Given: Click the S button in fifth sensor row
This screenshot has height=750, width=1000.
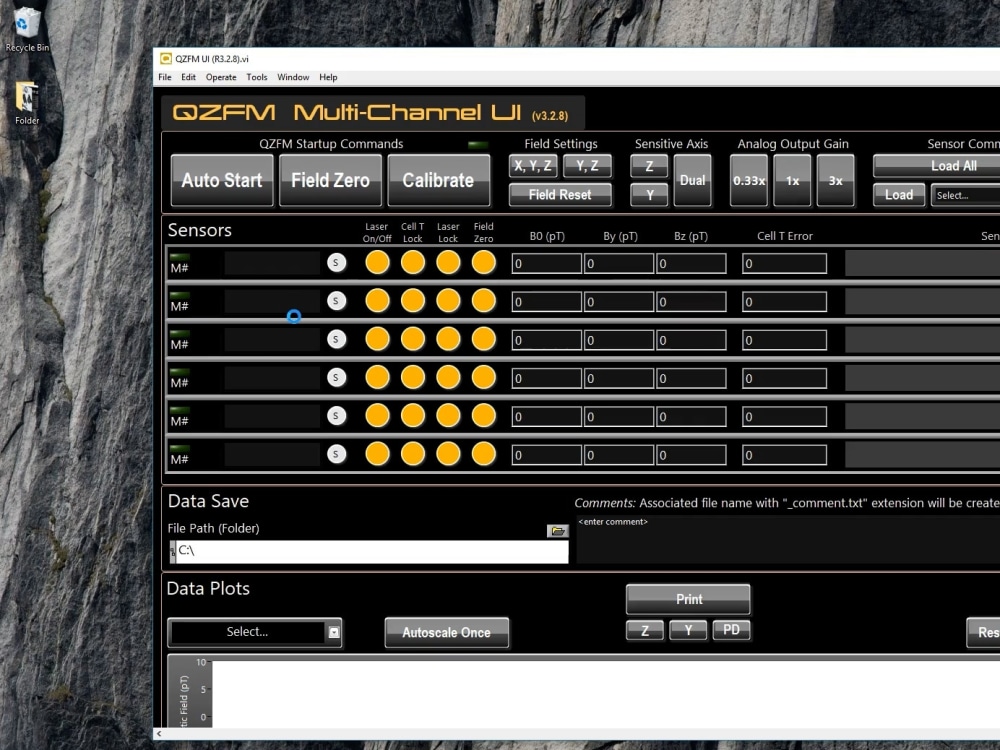Looking at the screenshot, I should click(x=336, y=416).
